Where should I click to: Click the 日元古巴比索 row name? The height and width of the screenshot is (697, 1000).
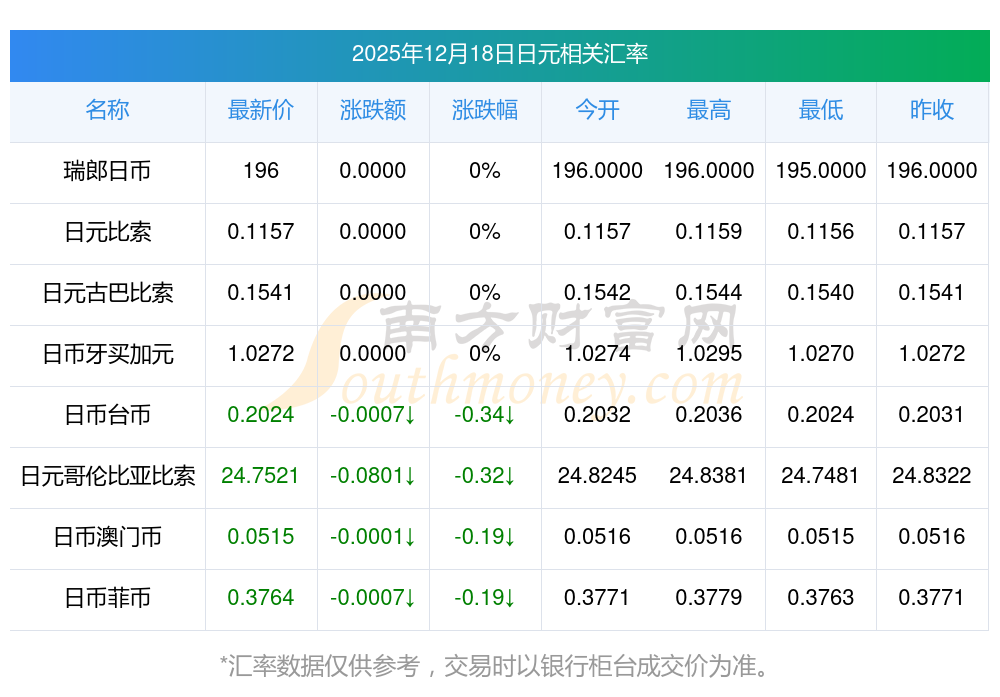point(107,293)
